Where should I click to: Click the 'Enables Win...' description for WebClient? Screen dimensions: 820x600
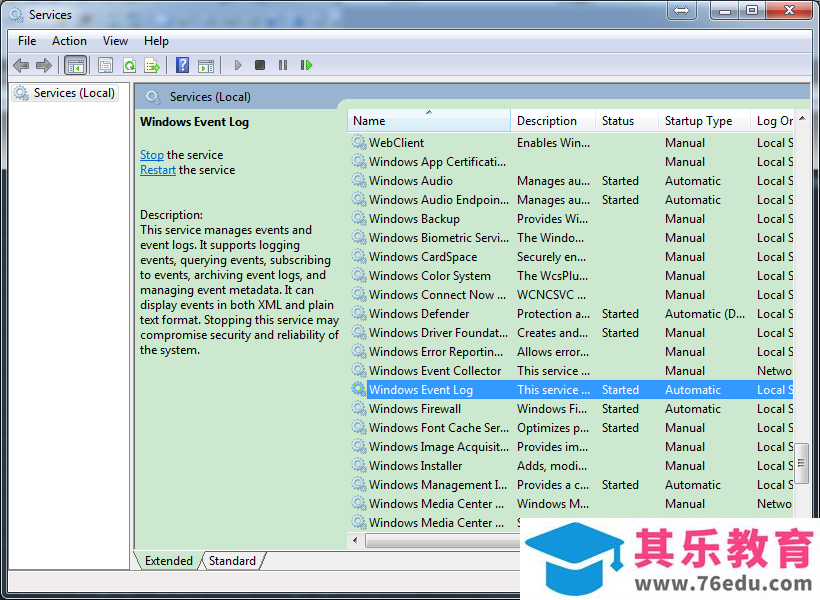tap(553, 142)
